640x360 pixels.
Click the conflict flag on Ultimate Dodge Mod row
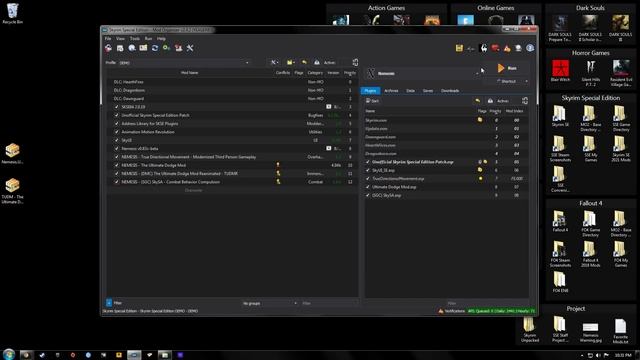click(x=278, y=165)
